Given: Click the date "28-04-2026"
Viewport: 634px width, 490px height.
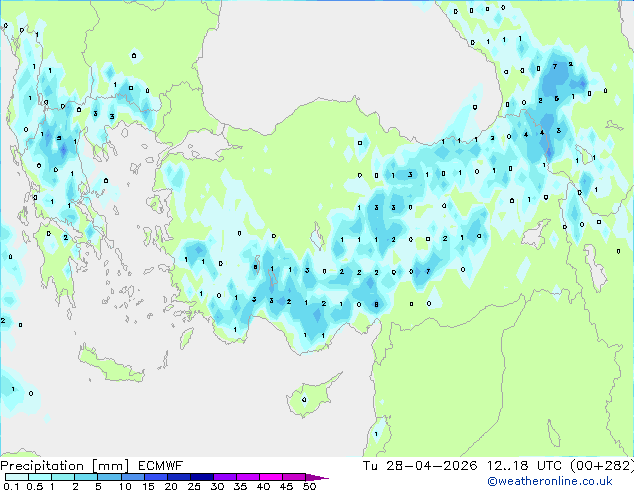Looking at the screenshot, I should pos(431,466).
